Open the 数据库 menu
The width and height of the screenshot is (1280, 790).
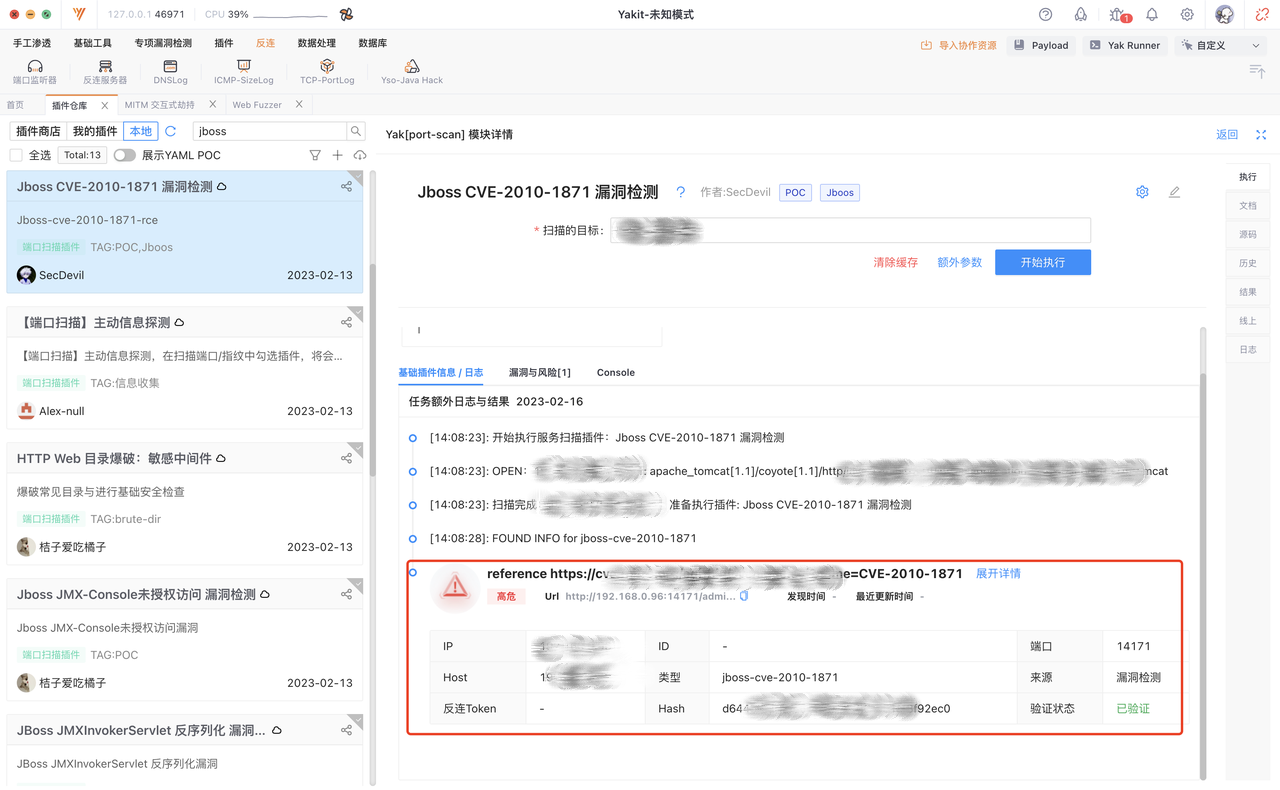pos(373,44)
